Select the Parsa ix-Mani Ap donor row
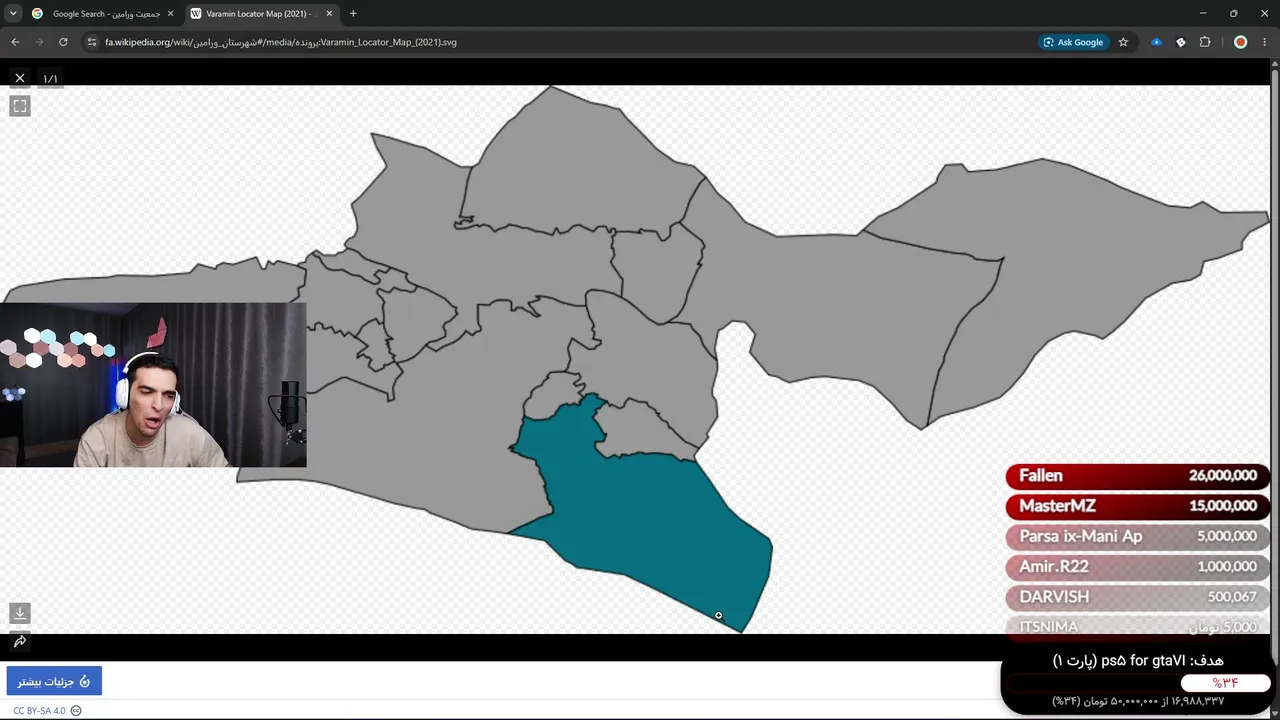1280x720 pixels. (x=1137, y=536)
